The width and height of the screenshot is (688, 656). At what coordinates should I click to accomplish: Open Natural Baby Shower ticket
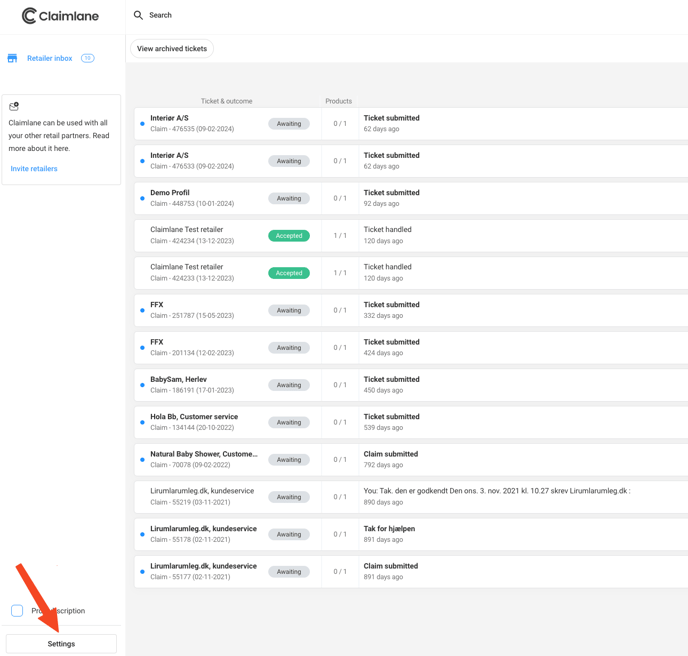(411, 459)
